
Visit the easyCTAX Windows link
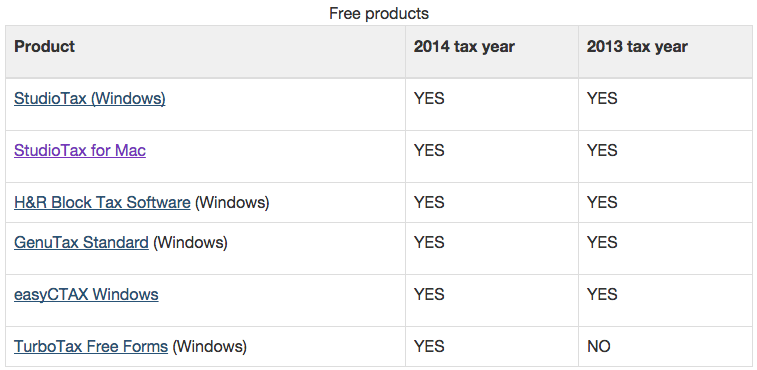click(86, 294)
